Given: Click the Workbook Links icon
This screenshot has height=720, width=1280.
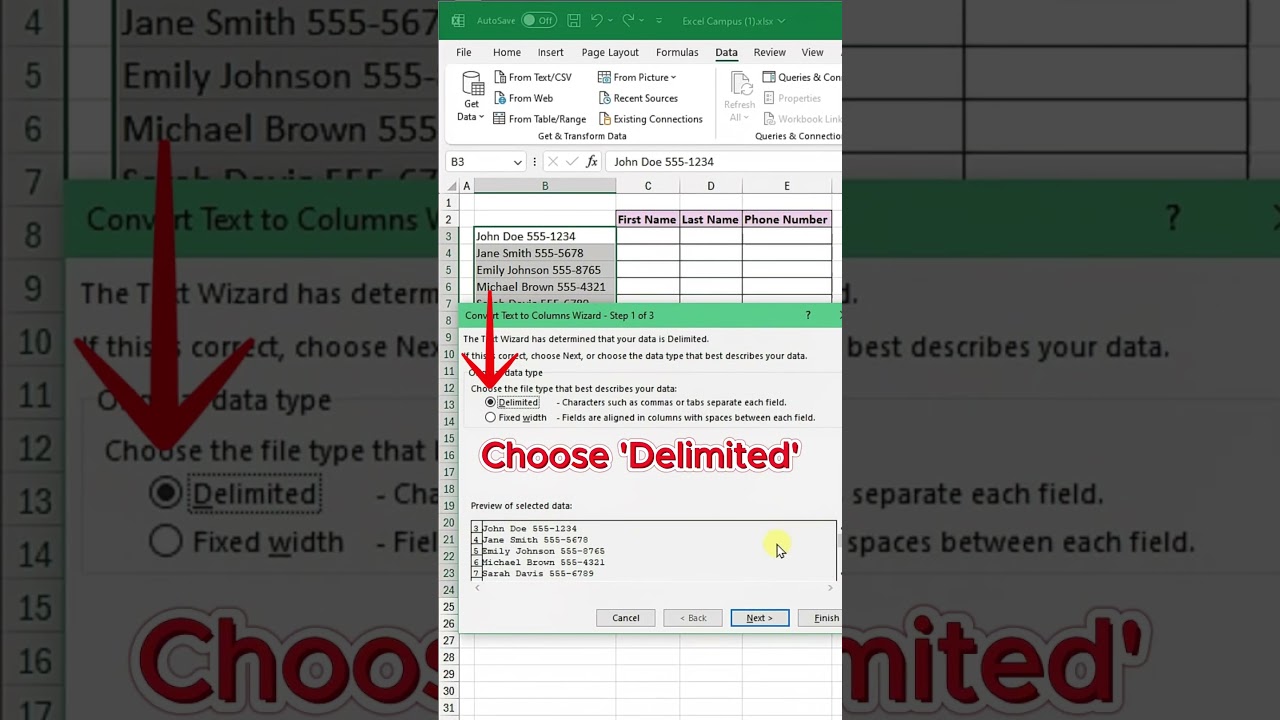Looking at the screenshot, I should point(769,119).
